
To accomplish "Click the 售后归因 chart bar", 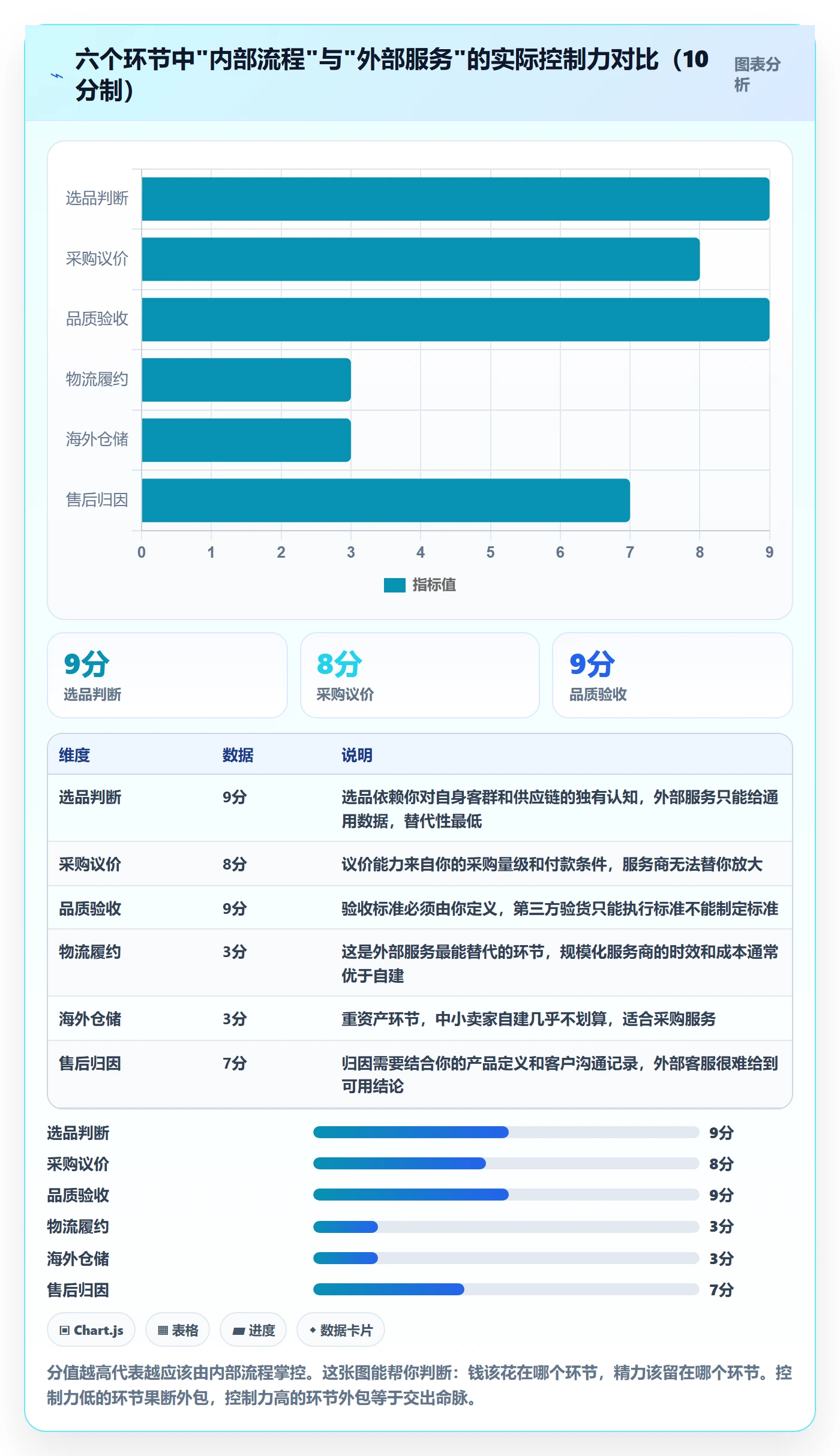I will coord(386,500).
